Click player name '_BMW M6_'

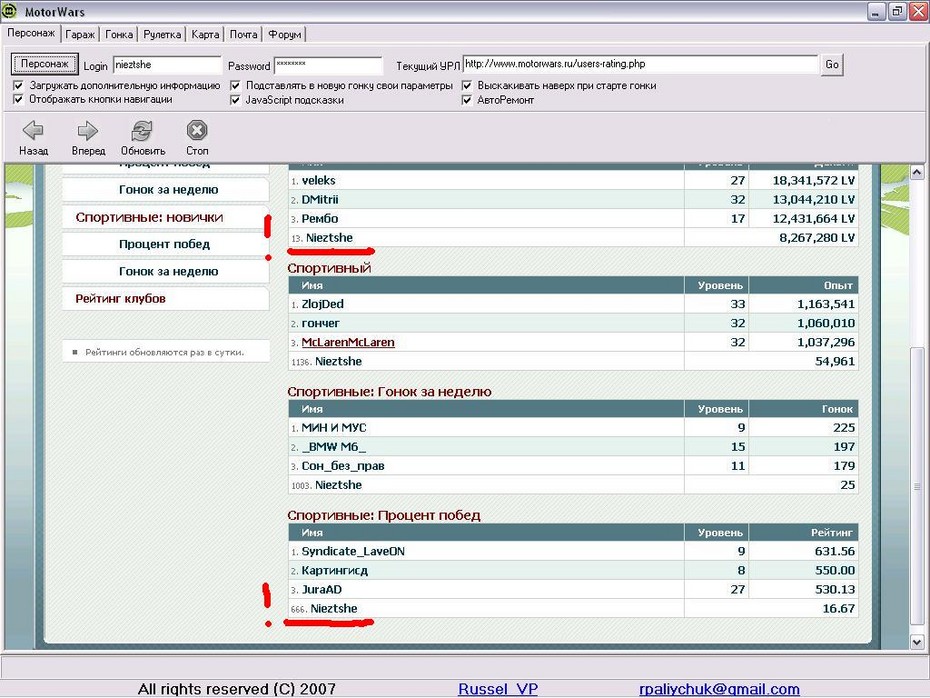pos(333,447)
